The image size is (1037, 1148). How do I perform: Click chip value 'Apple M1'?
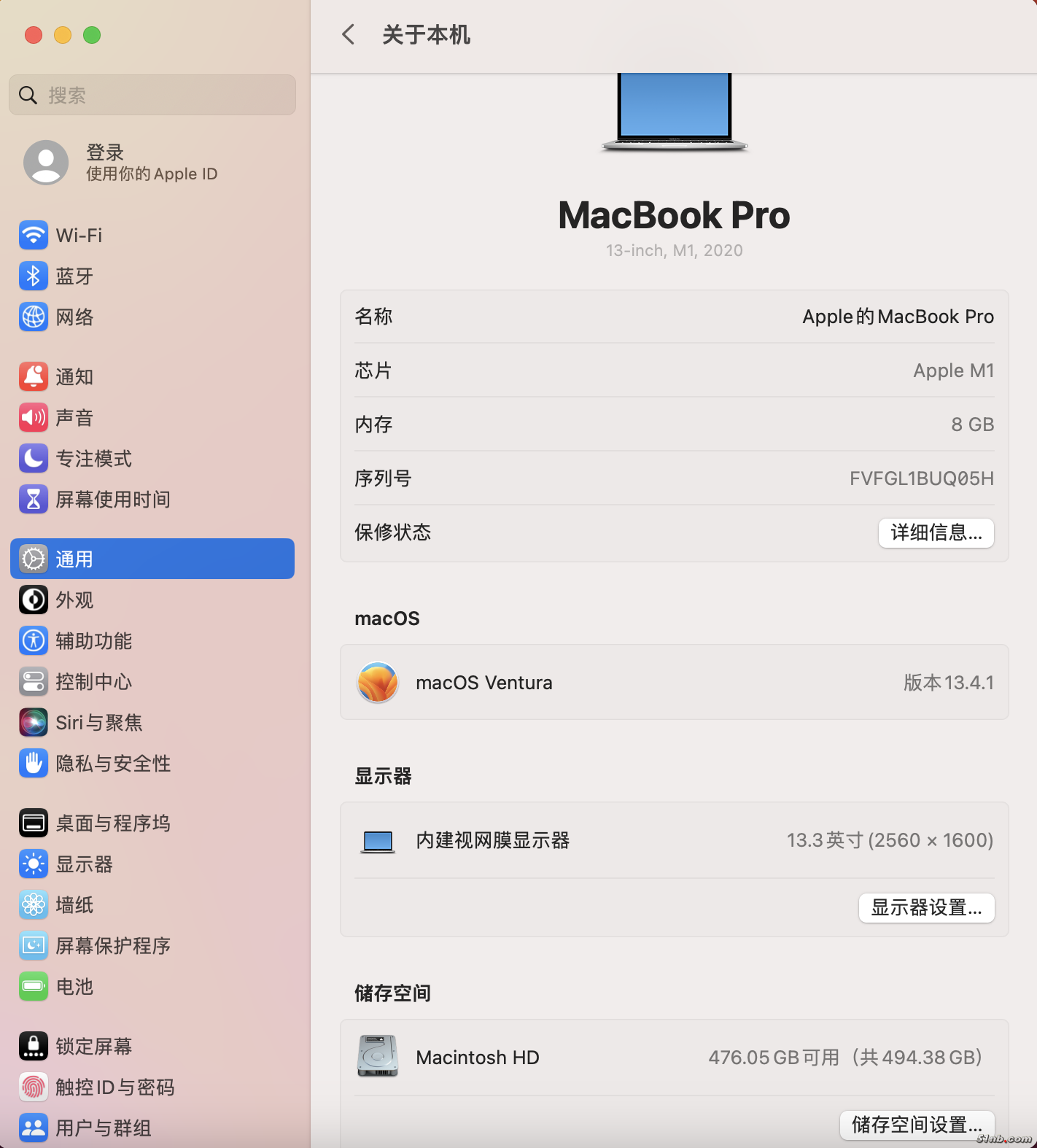coord(954,371)
